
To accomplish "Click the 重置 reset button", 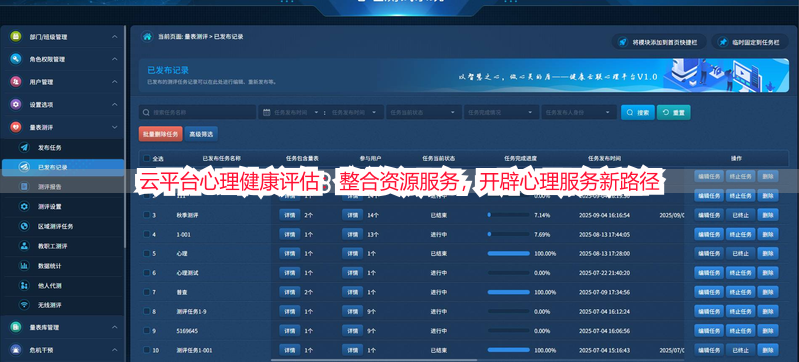I will (674, 113).
